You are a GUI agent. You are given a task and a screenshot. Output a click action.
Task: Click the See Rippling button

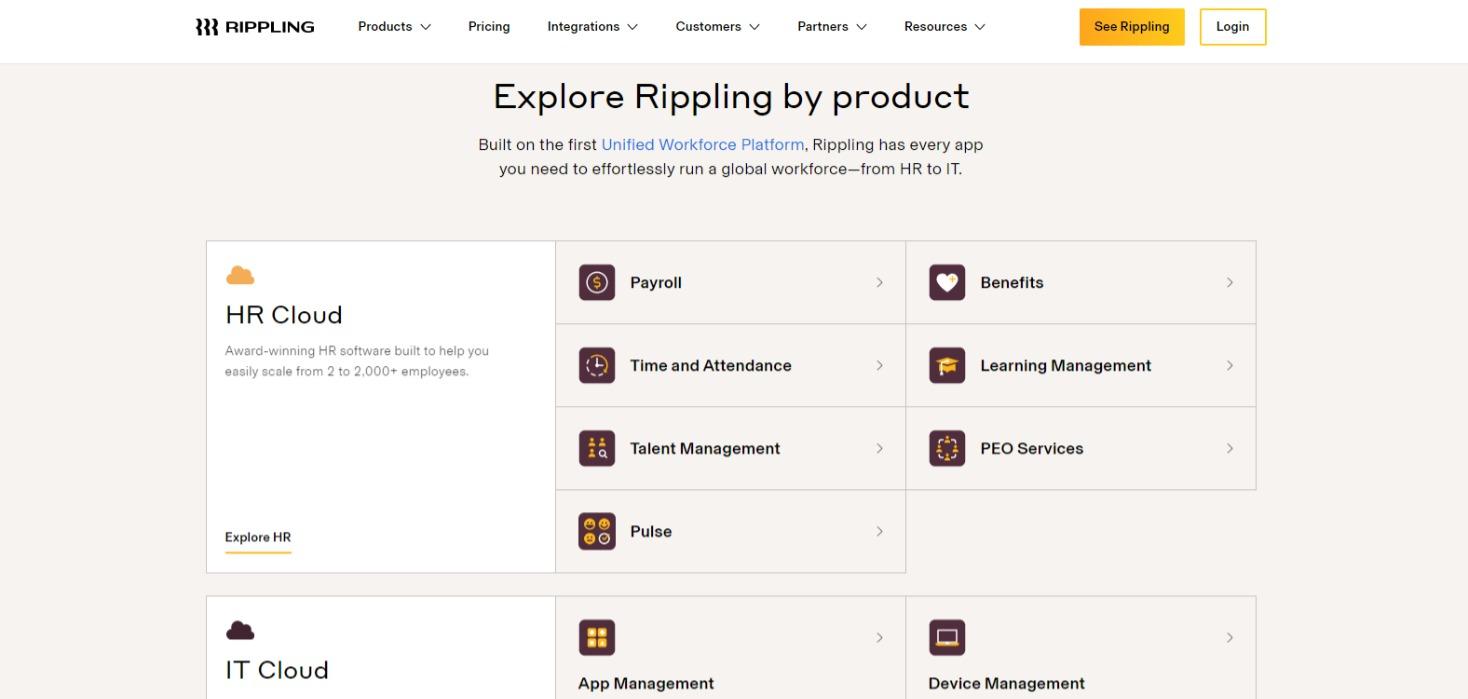pyautogui.click(x=1131, y=27)
